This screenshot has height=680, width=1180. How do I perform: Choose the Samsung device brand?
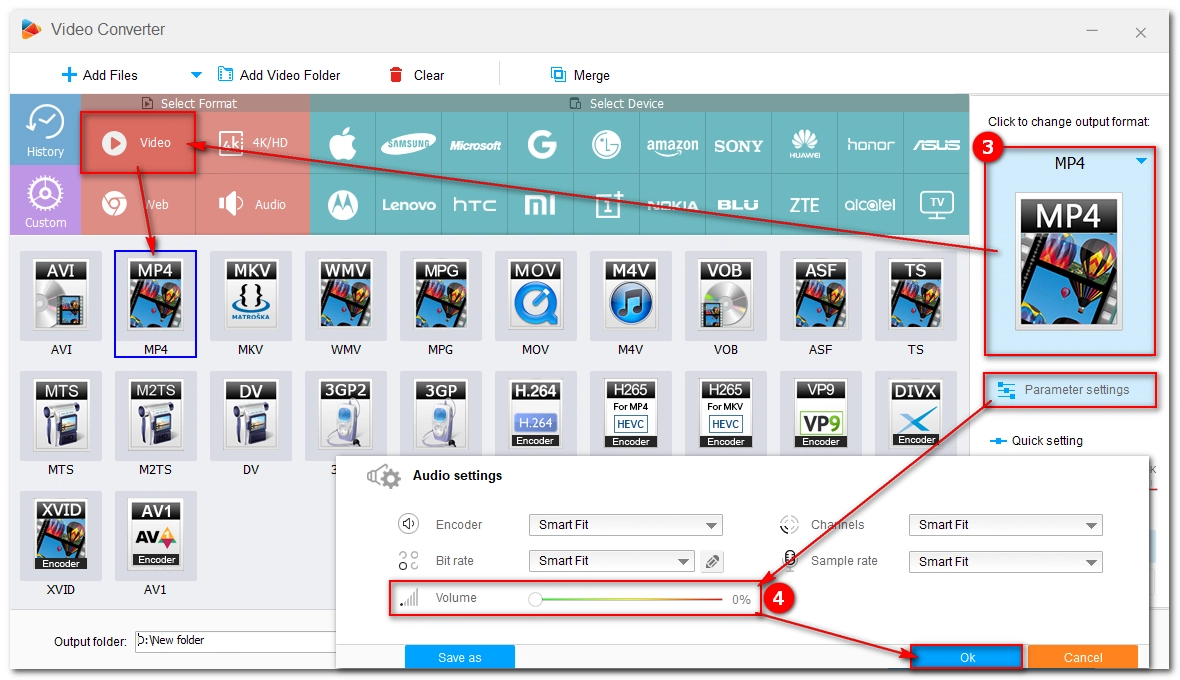coord(409,143)
